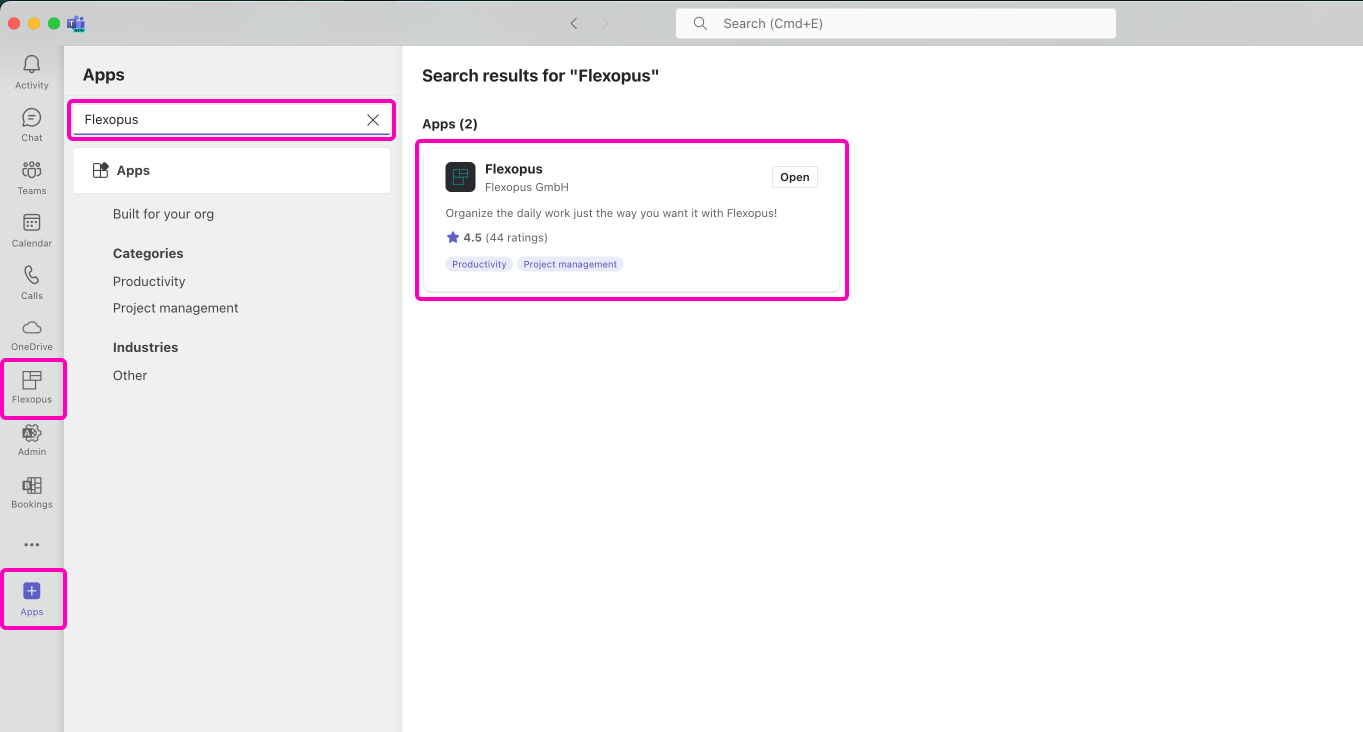Open OneDrive from the sidebar
Screen dimensions: 1363x732
32,329
